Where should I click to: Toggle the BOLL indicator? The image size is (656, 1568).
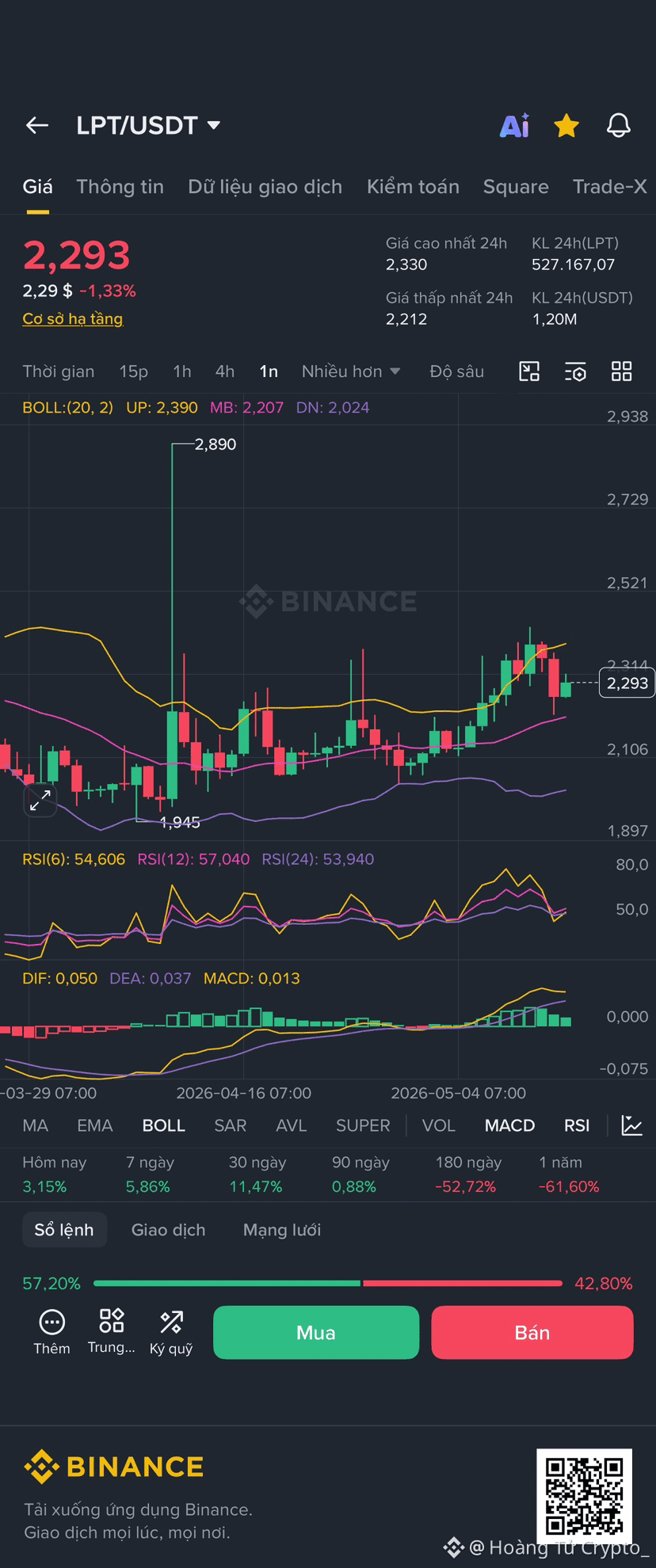coord(164,1125)
